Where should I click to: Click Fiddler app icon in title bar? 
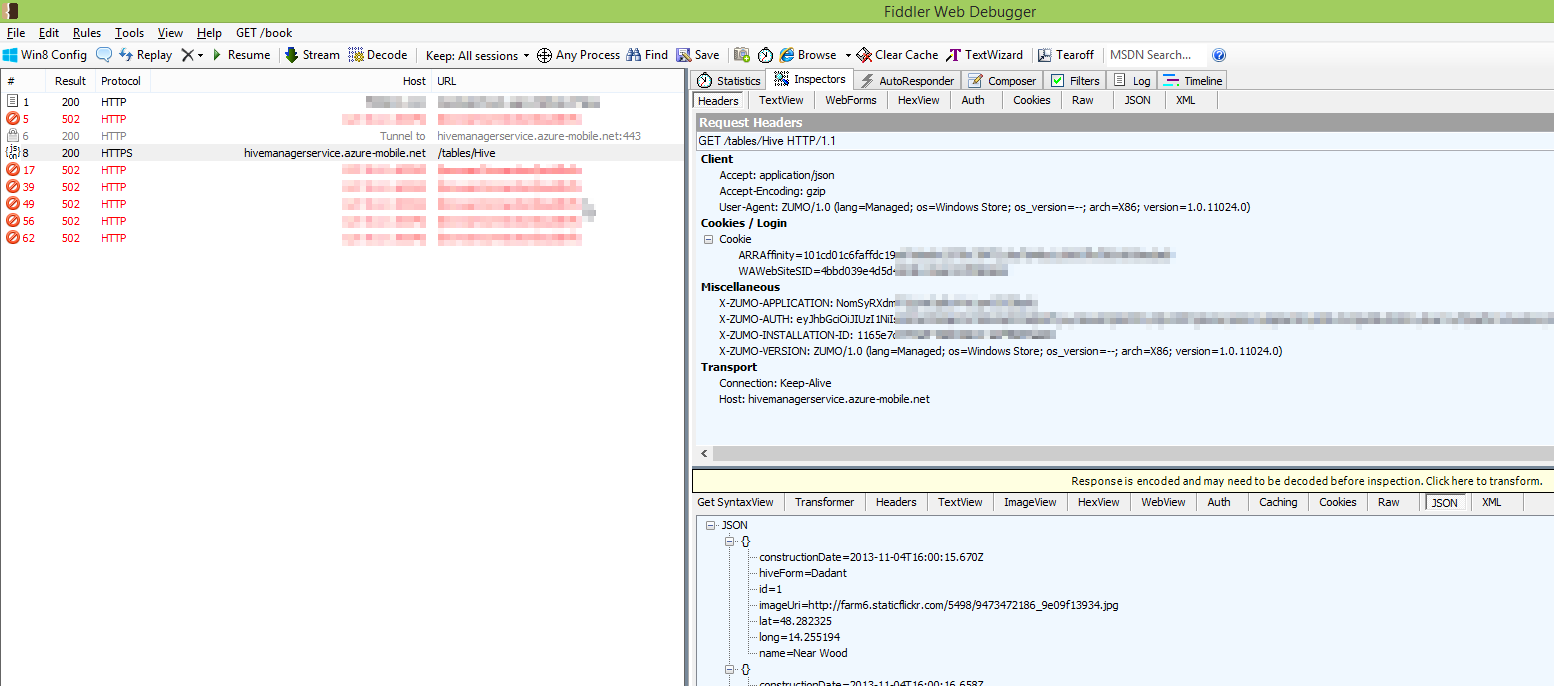pos(10,11)
